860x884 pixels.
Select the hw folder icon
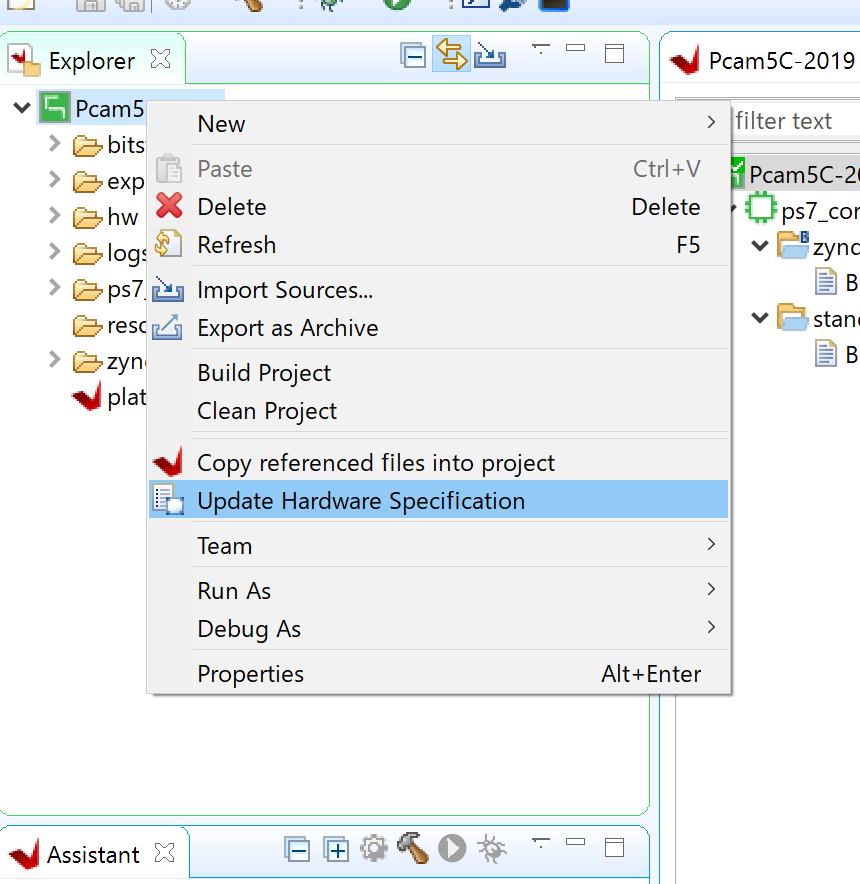click(x=87, y=218)
